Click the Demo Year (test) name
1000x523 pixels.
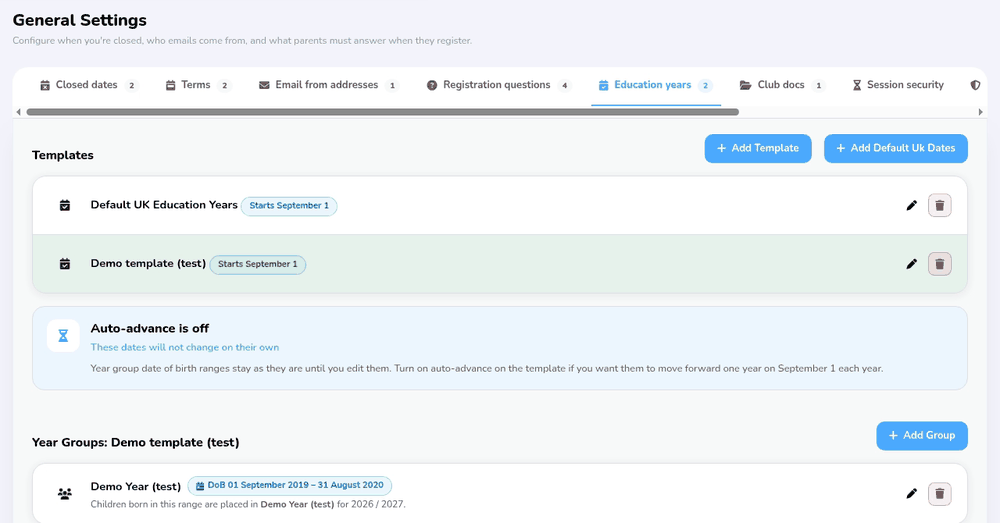click(x=136, y=487)
